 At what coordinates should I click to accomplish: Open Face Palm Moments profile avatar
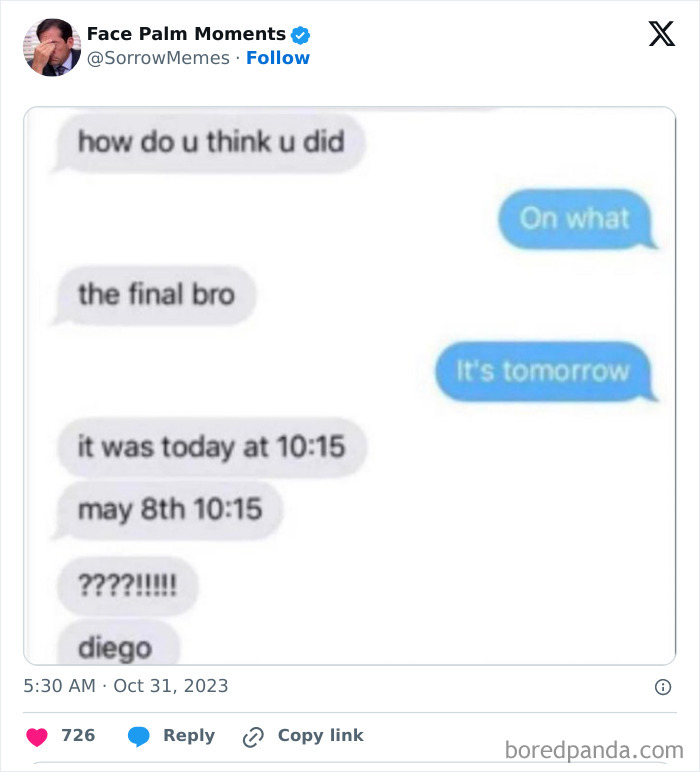(x=52, y=47)
